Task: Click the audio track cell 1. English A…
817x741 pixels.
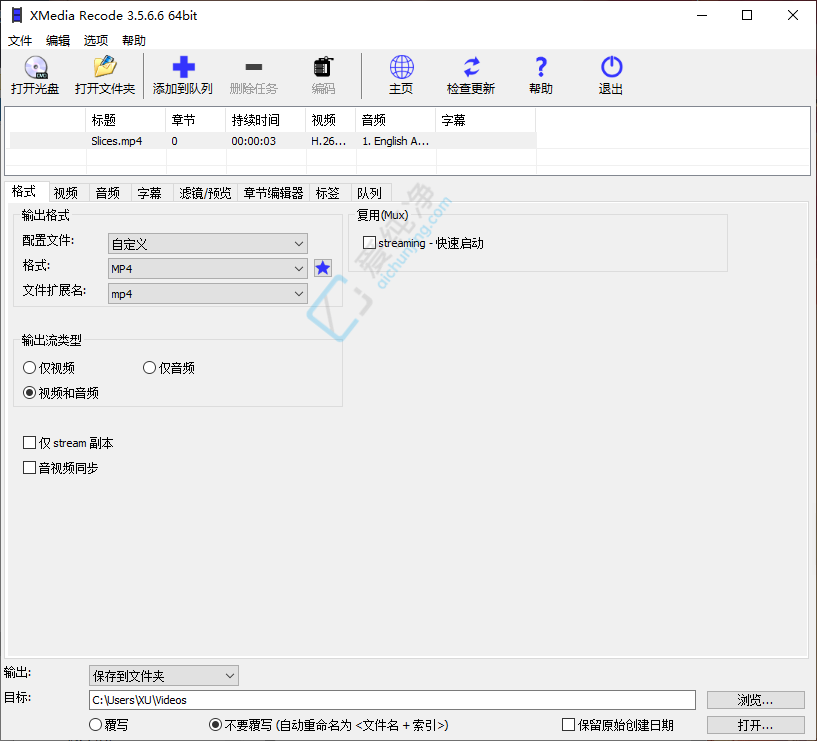Action: click(395, 141)
